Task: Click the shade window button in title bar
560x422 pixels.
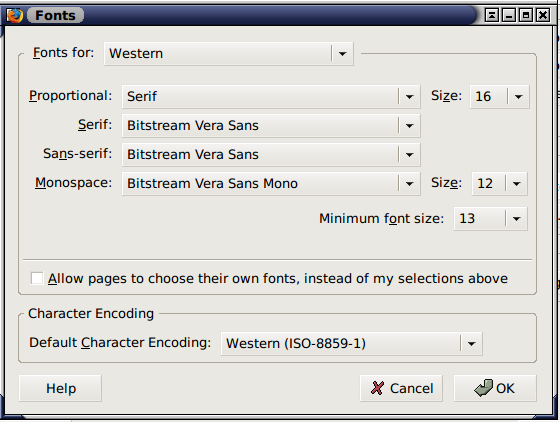Action: 492,15
